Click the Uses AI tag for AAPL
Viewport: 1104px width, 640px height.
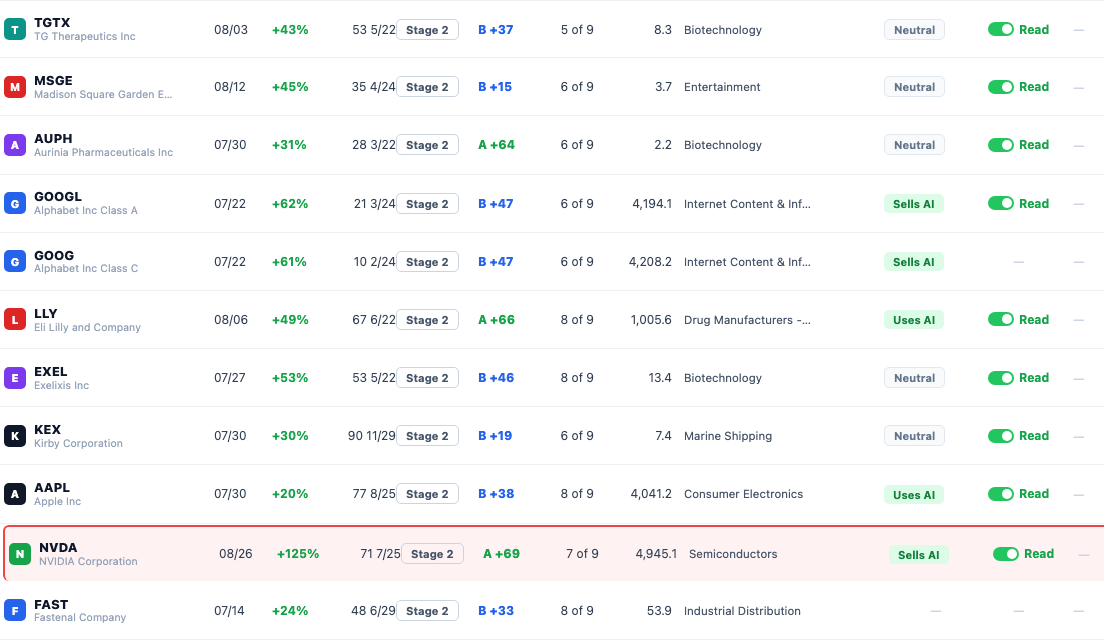point(914,495)
